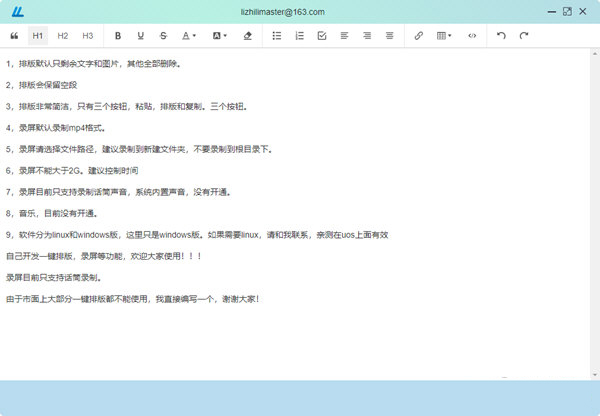Insert a blockquote with the quote icon
This screenshot has width=600, height=416.
point(14,35)
